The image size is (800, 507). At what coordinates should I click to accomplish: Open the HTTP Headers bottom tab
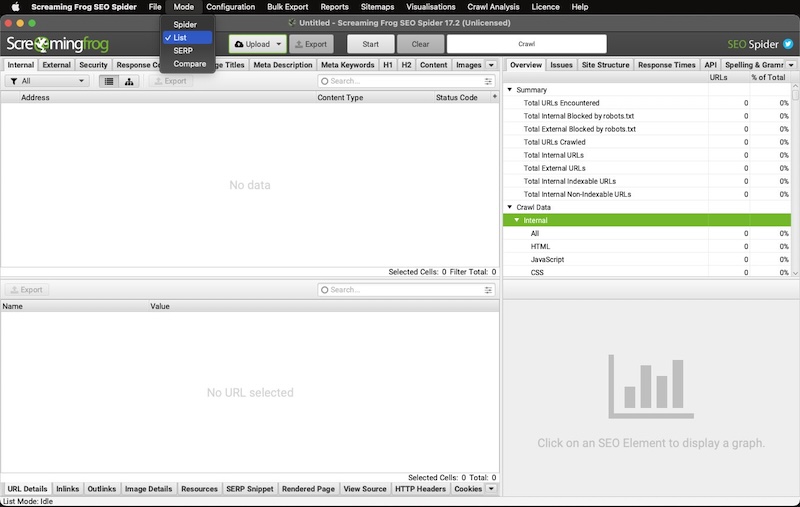point(420,489)
